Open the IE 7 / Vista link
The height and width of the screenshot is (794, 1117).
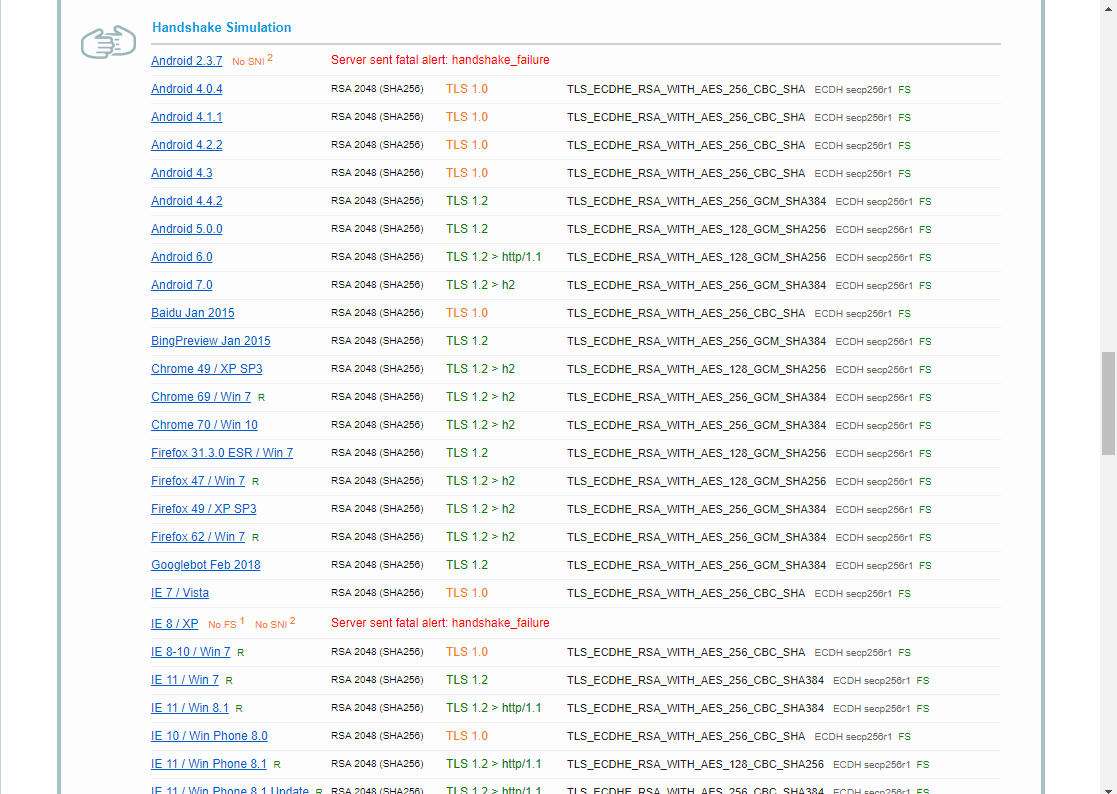point(180,593)
